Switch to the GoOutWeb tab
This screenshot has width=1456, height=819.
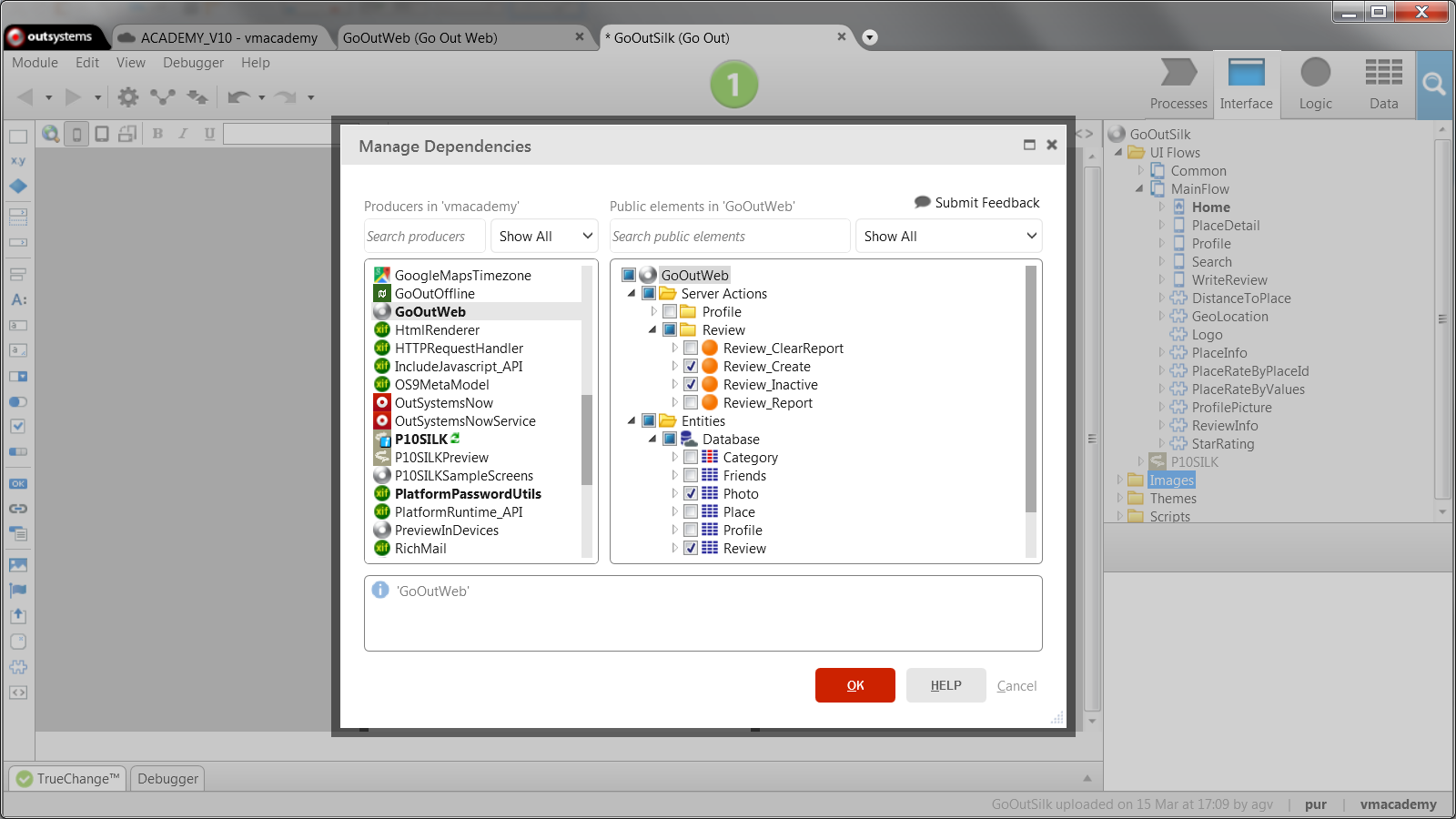(421, 38)
